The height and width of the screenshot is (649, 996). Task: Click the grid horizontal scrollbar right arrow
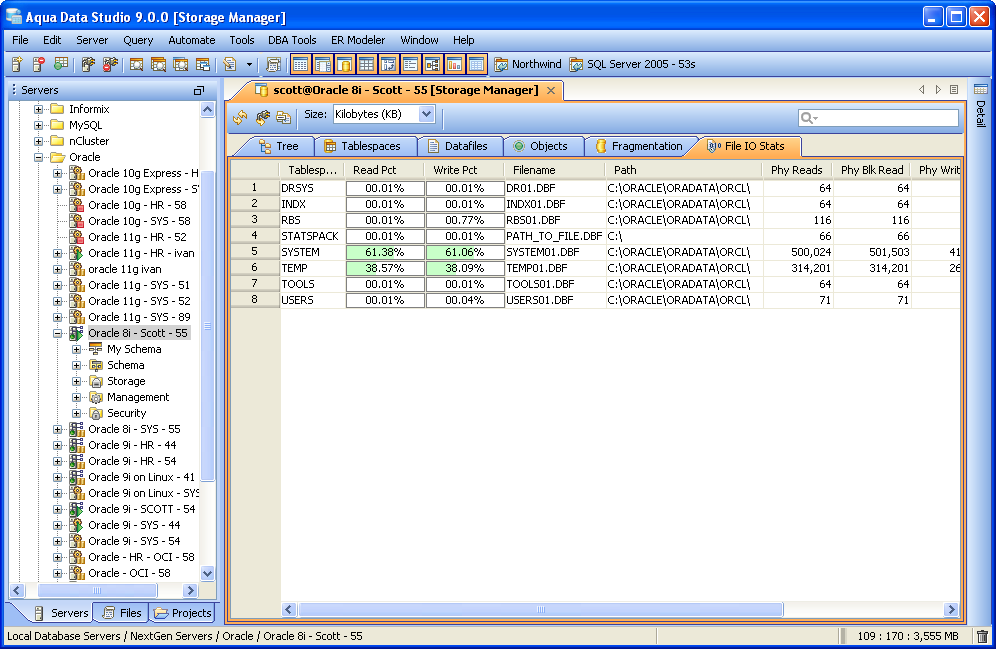[x=951, y=610]
